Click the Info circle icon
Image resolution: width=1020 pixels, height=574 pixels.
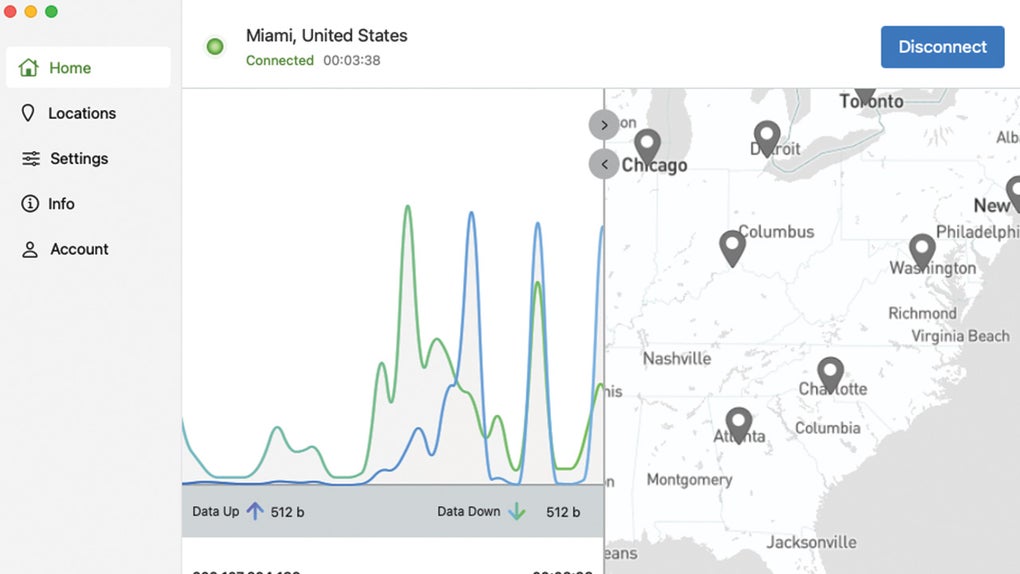(x=30, y=203)
